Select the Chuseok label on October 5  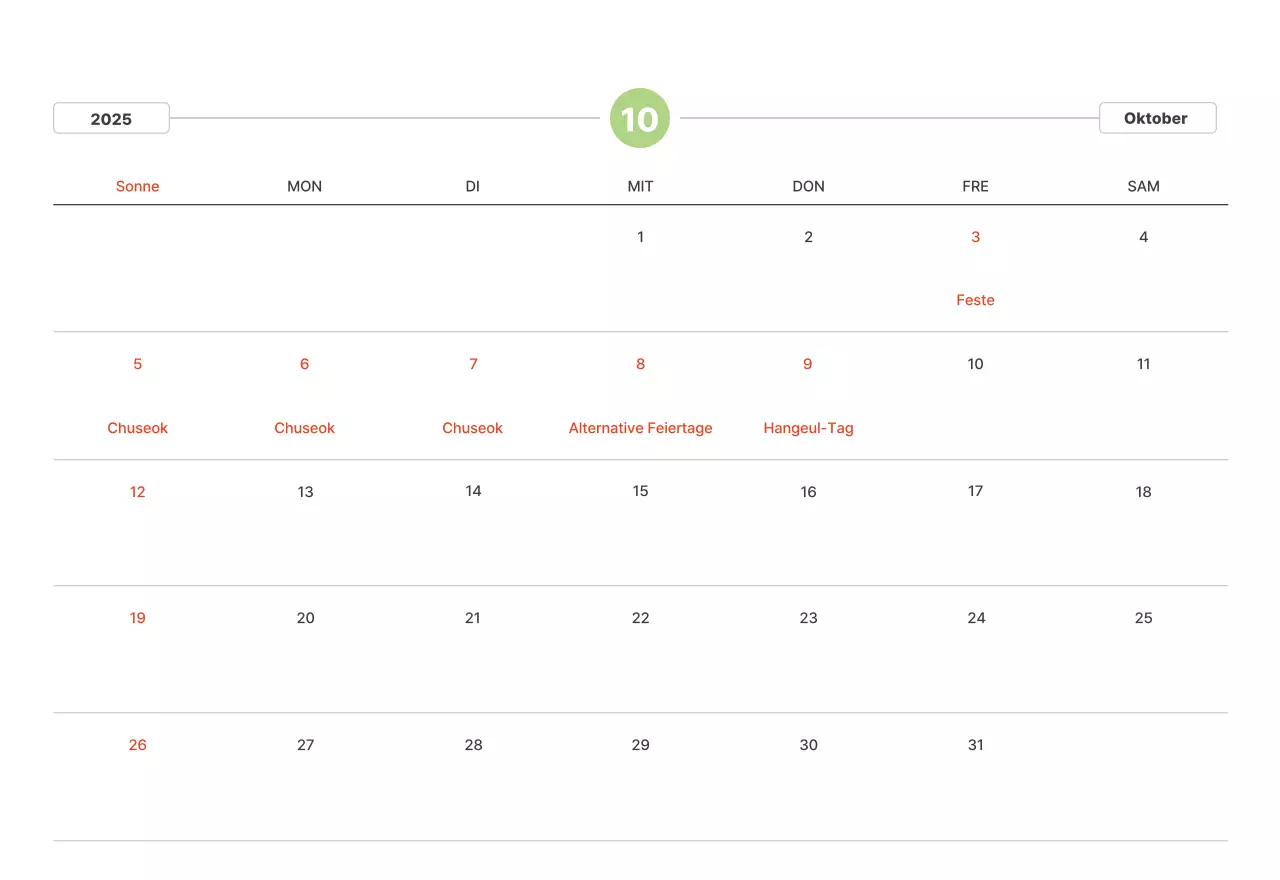coord(138,428)
